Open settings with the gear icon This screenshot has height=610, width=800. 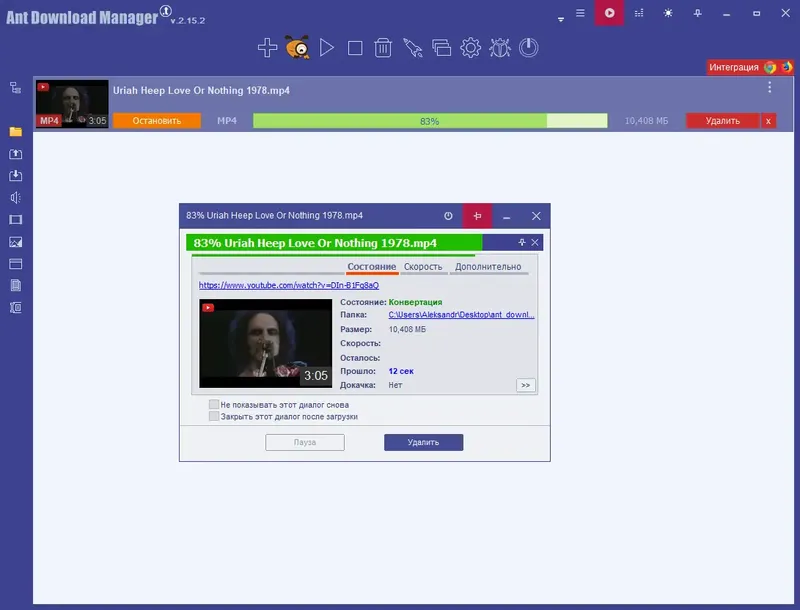(470, 46)
